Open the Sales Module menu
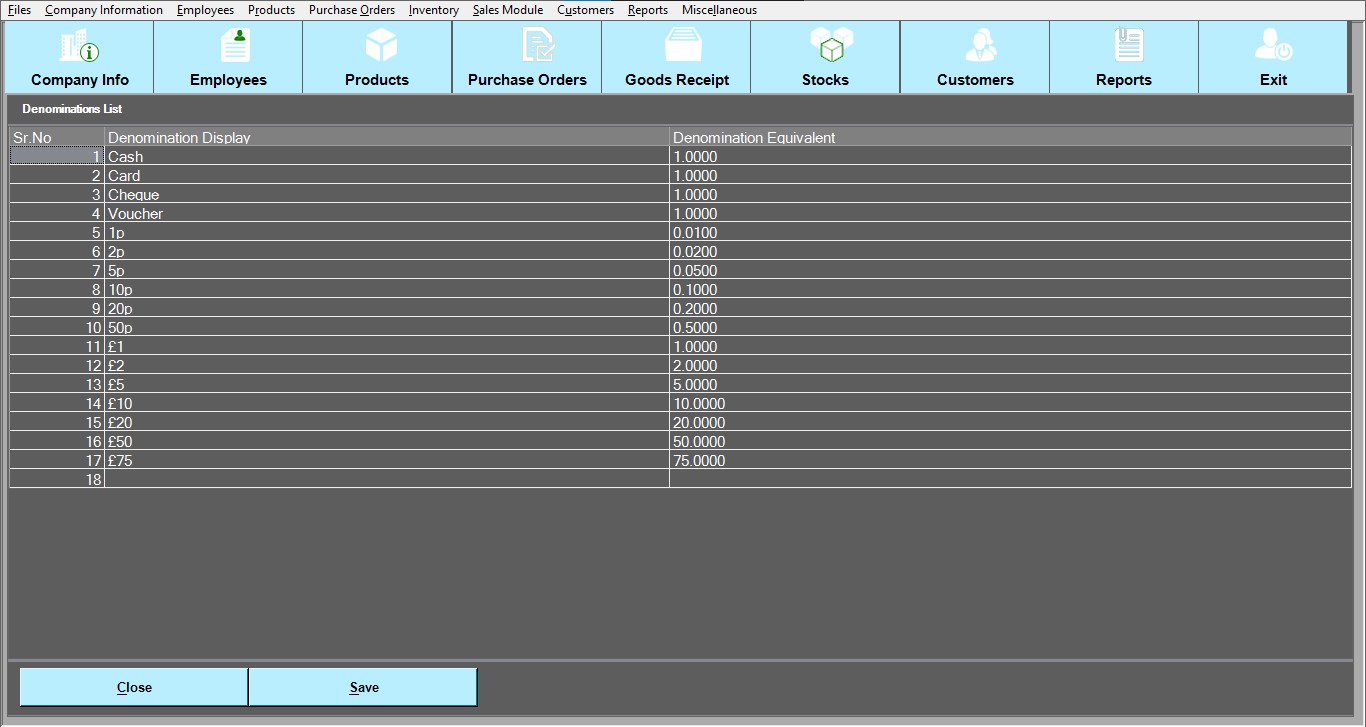The image size is (1366, 727). pyautogui.click(x=508, y=10)
